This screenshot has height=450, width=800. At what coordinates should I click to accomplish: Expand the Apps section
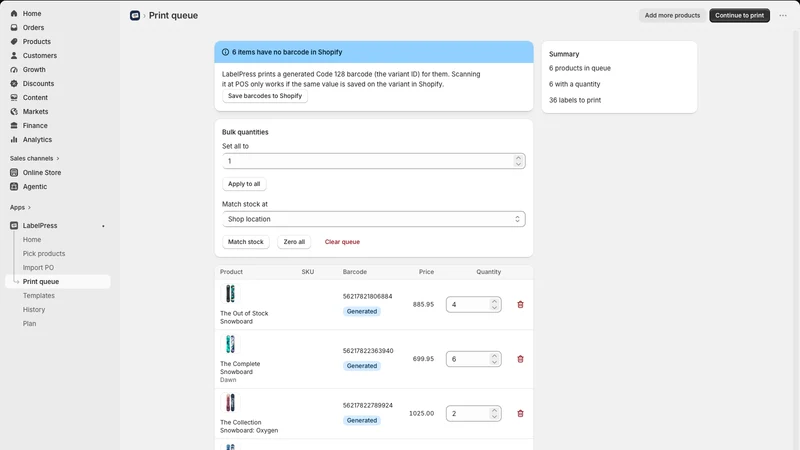(20, 208)
